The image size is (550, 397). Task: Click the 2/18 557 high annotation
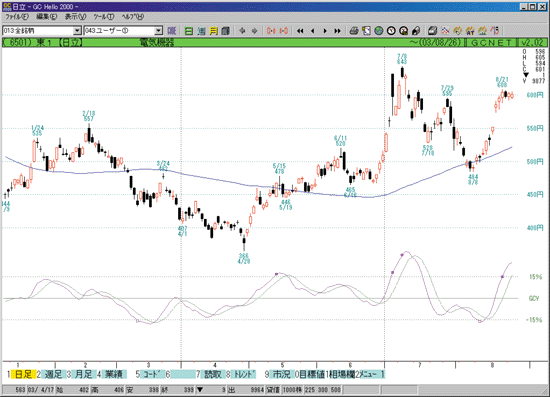89,116
